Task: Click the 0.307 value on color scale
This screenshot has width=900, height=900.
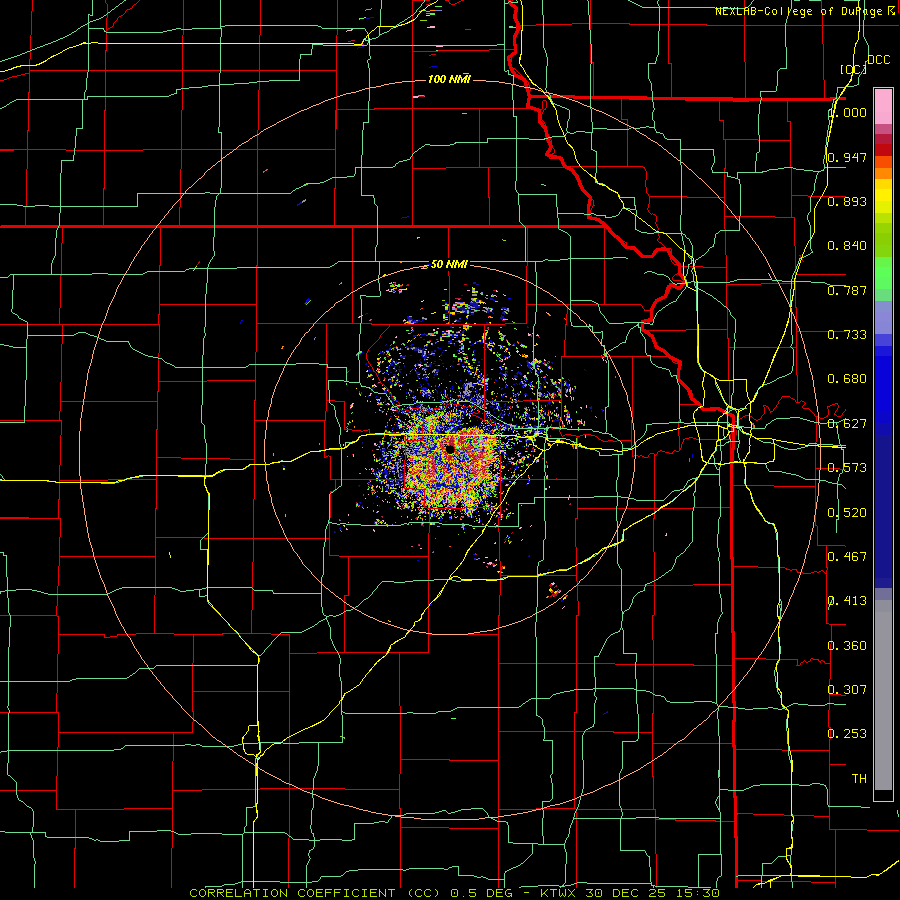Action: click(x=847, y=689)
